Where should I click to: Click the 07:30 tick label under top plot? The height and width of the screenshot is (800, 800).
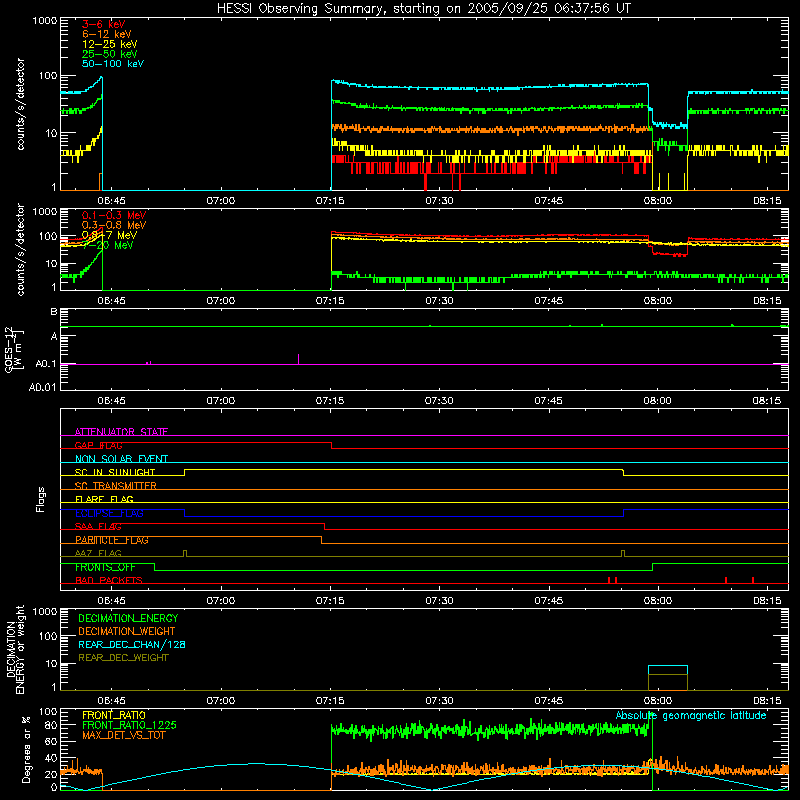point(439,201)
